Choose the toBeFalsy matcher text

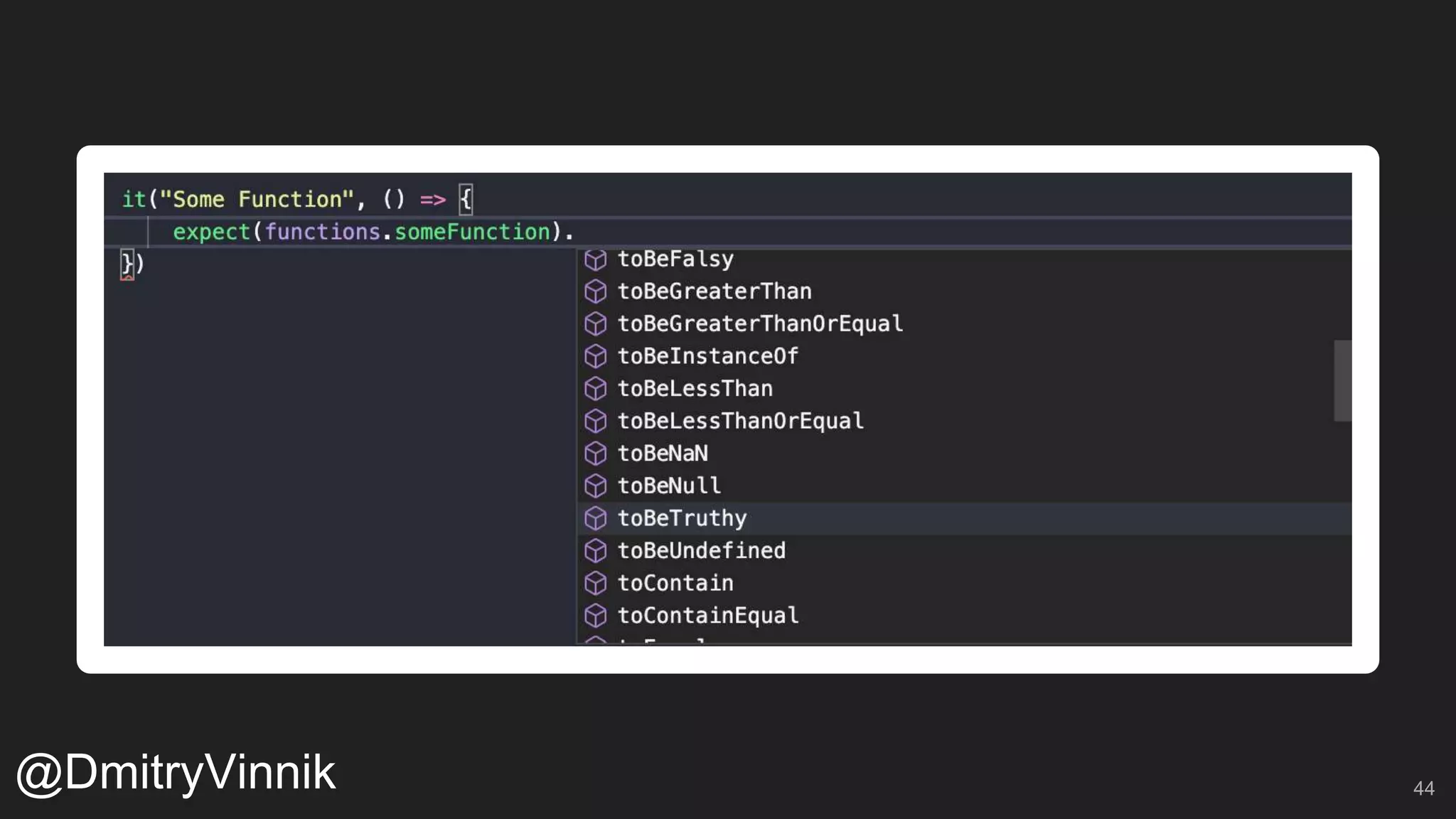tap(675, 259)
